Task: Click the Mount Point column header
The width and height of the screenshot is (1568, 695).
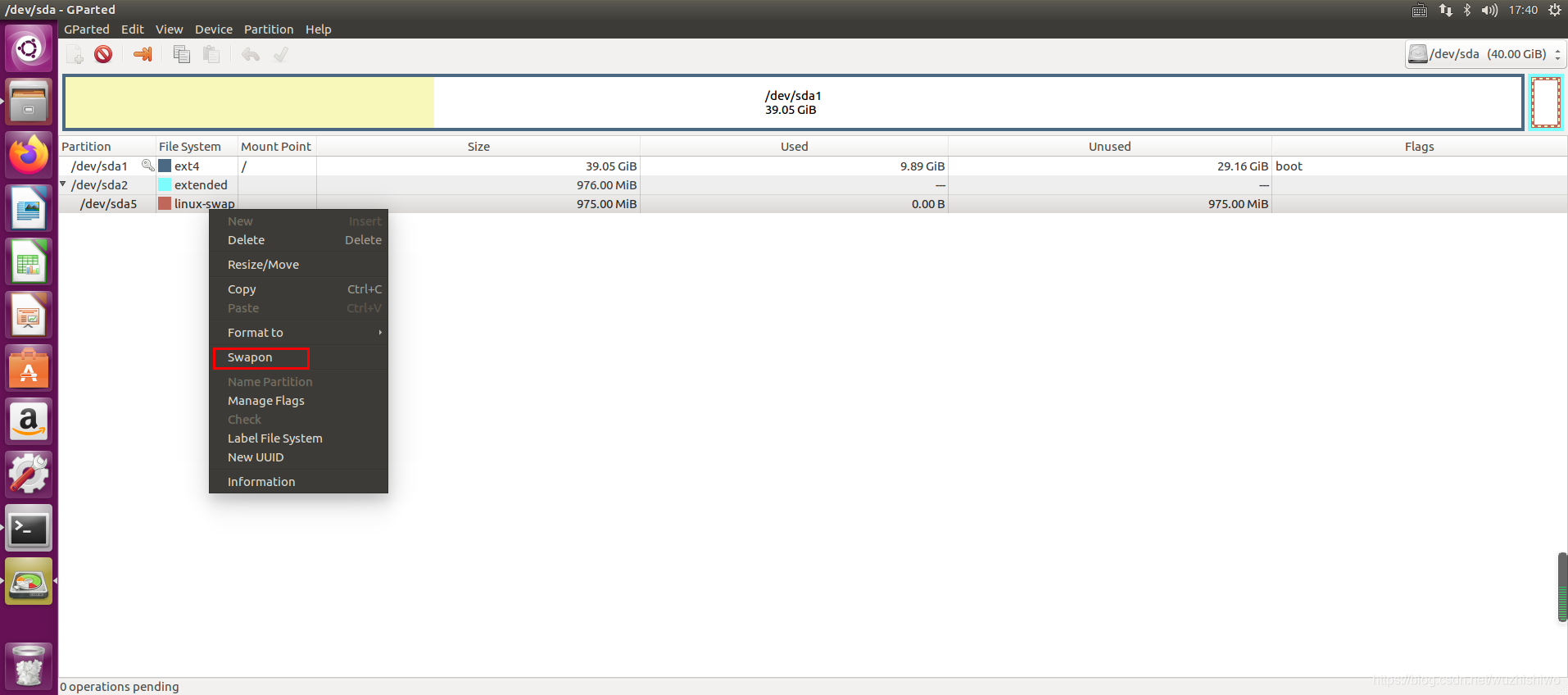Action: point(277,147)
